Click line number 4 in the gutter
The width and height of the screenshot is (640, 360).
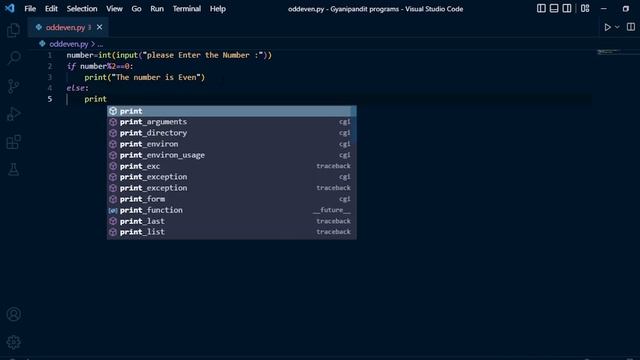pyautogui.click(x=50, y=88)
